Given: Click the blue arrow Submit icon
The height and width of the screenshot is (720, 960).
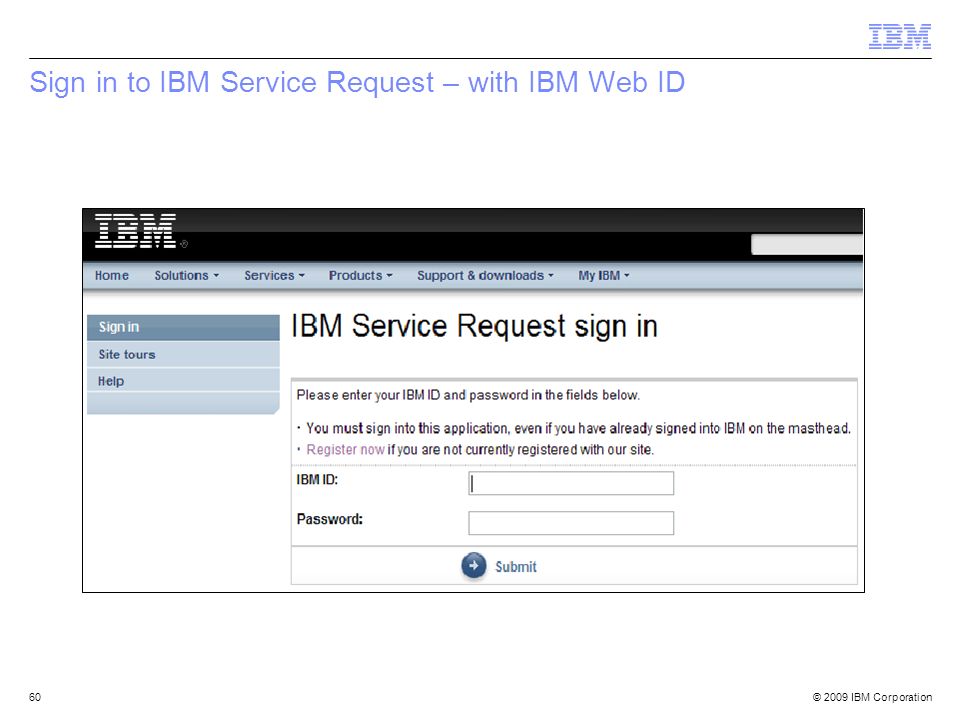Looking at the screenshot, I should pyautogui.click(x=473, y=566).
